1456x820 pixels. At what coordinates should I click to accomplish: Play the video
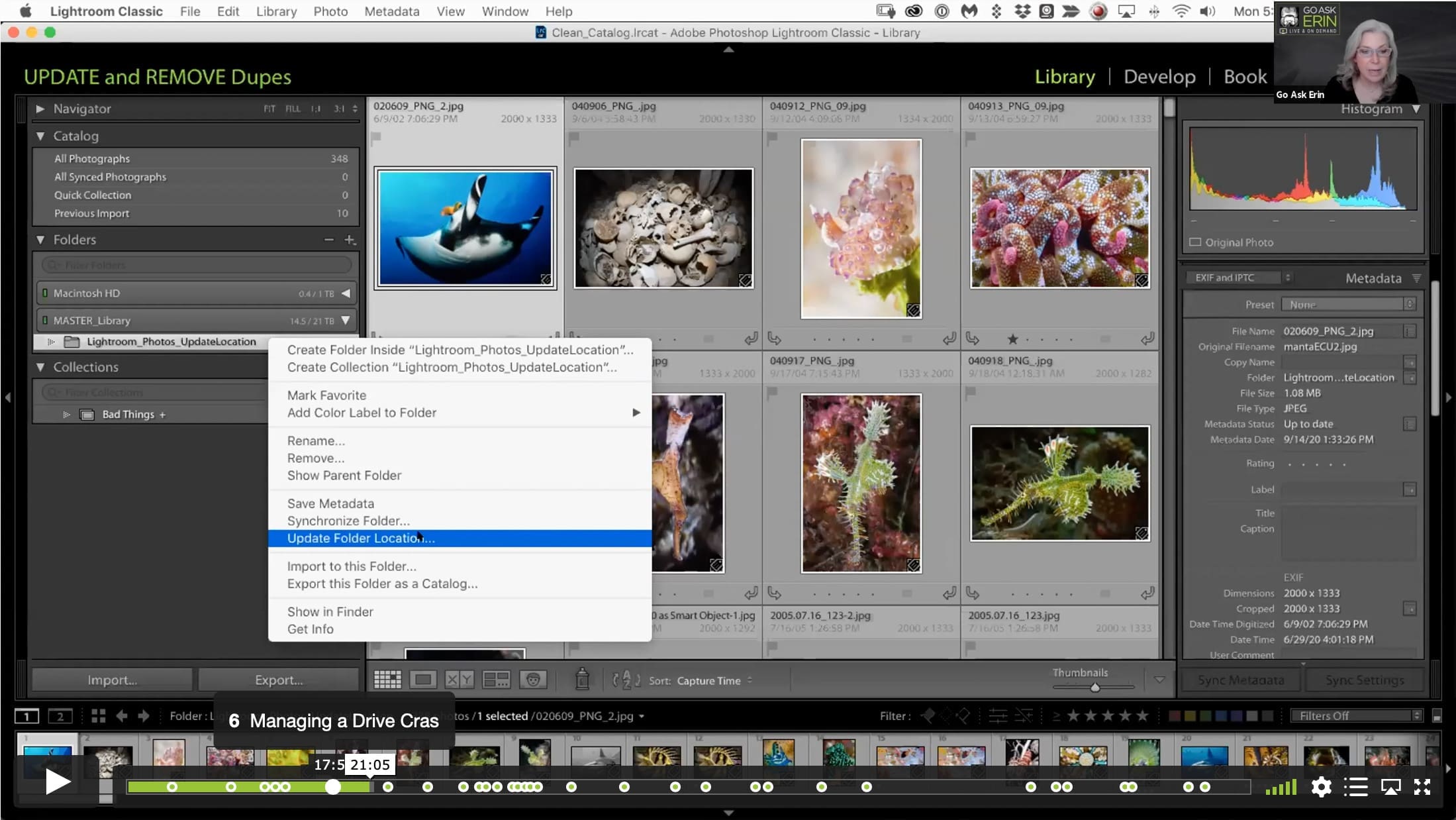point(58,782)
